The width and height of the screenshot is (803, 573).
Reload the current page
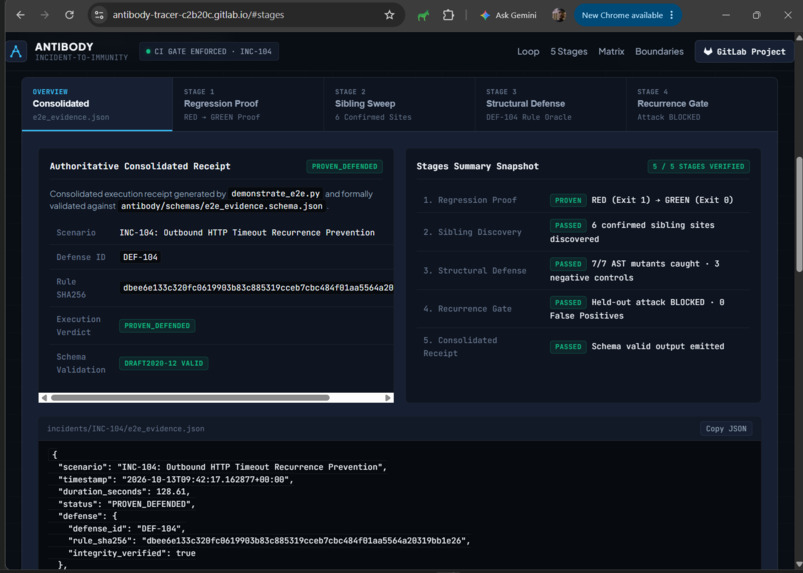click(x=69, y=15)
